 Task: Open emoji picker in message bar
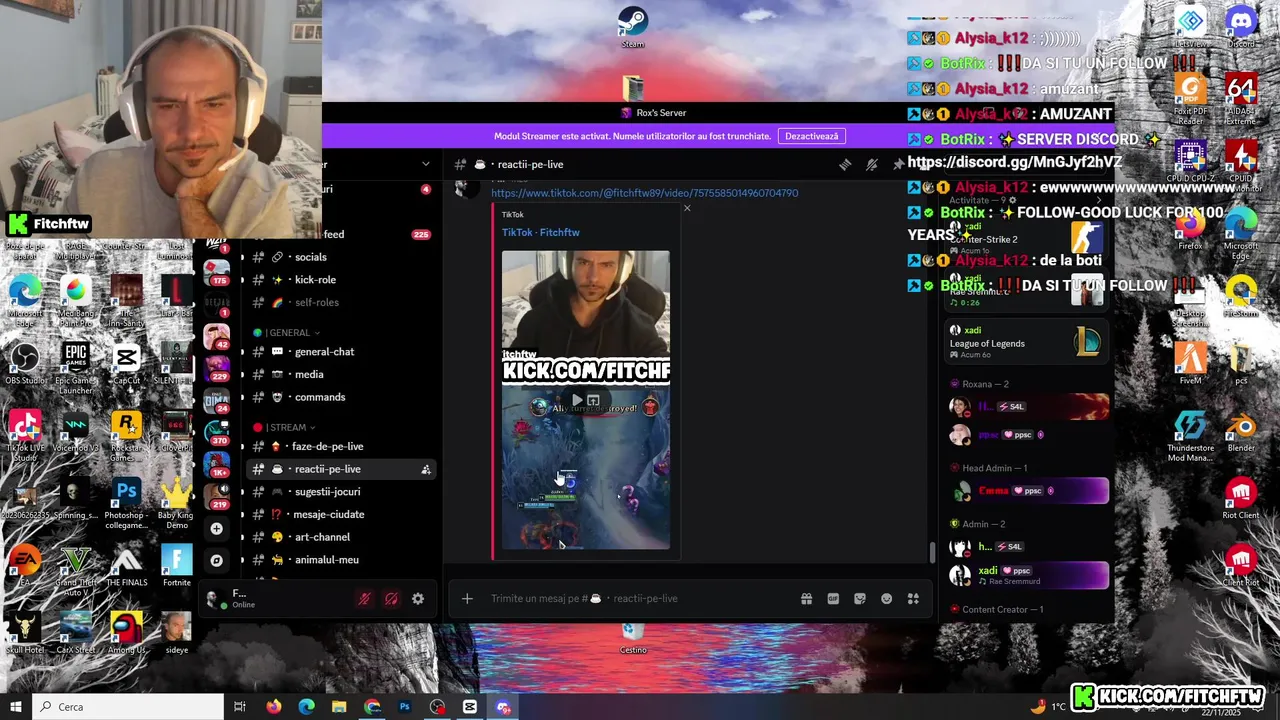[886, 599]
